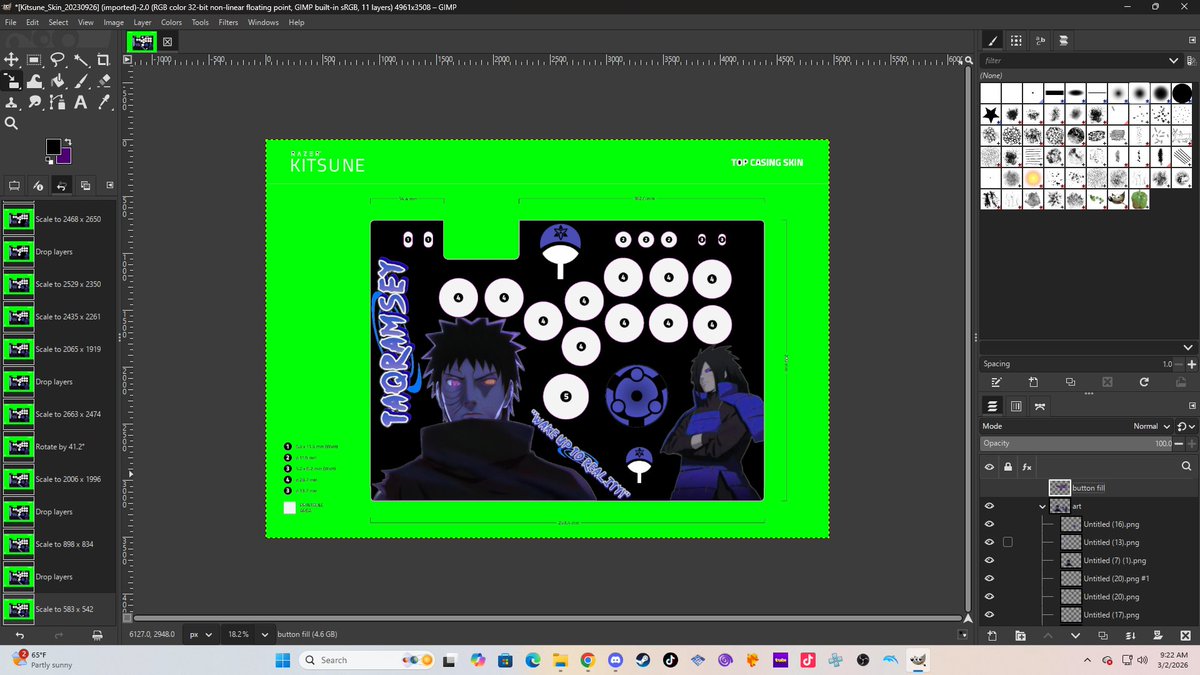Duplicate the selected layer
Screen dimensions: 1200x675
(1103, 635)
